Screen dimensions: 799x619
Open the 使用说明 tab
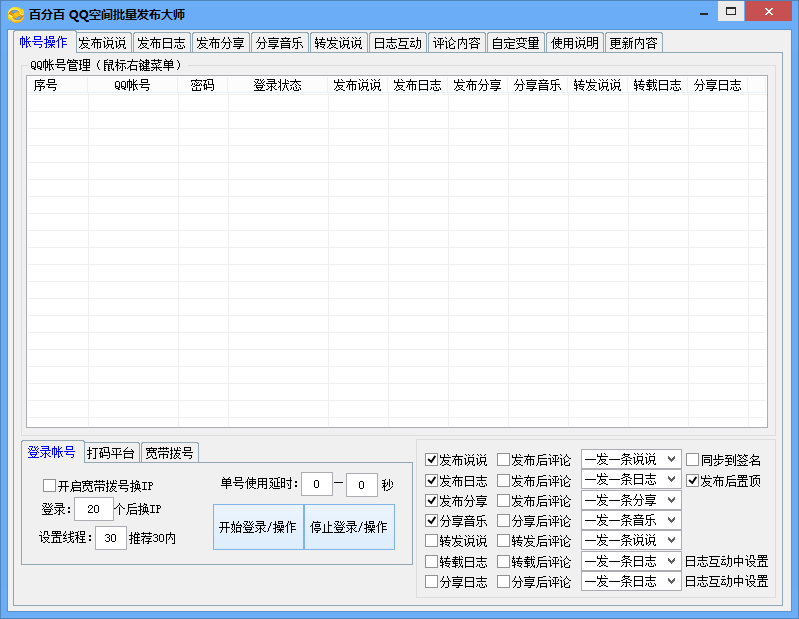point(574,43)
